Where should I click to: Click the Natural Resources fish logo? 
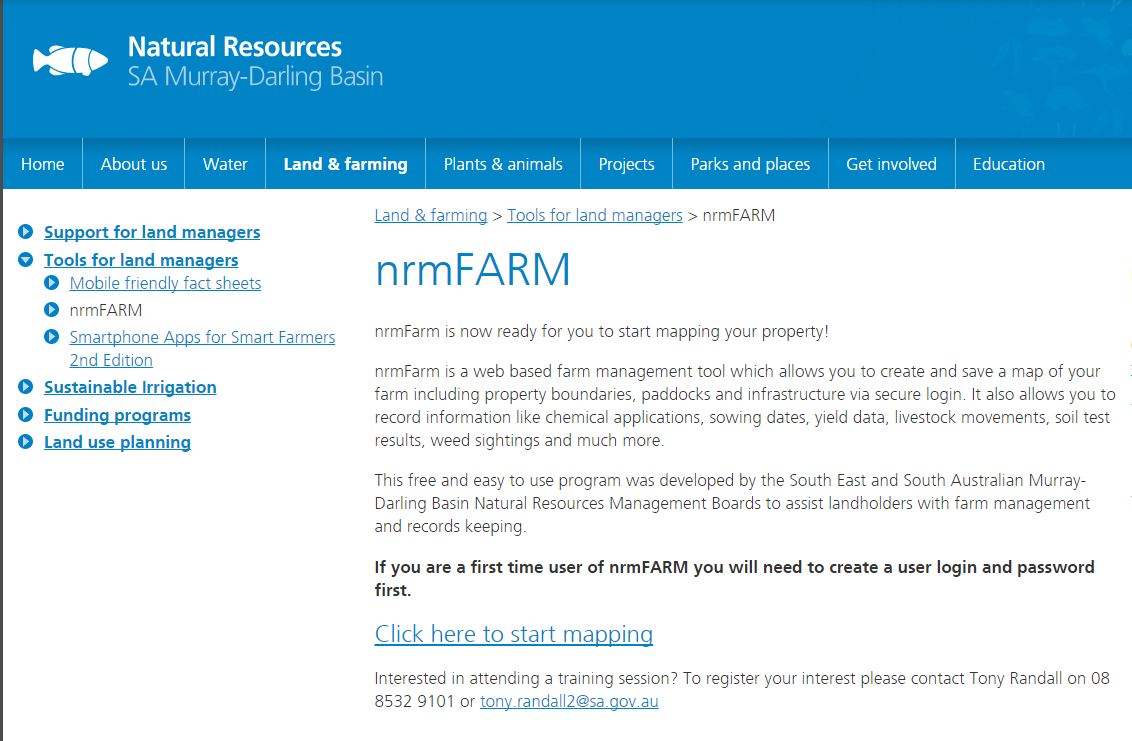pyautogui.click(x=70, y=61)
